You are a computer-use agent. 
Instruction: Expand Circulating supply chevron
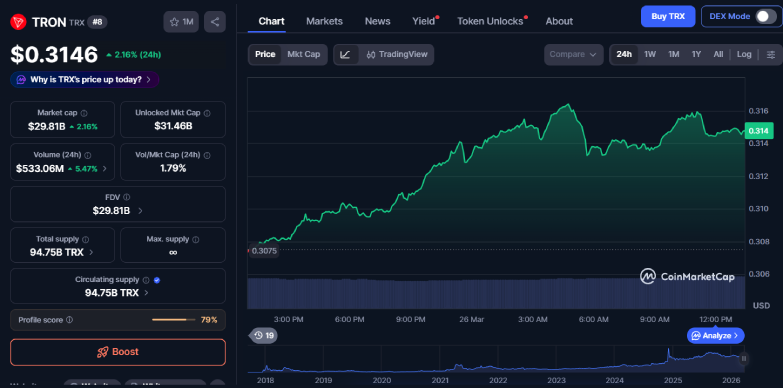(x=146, y=293)
